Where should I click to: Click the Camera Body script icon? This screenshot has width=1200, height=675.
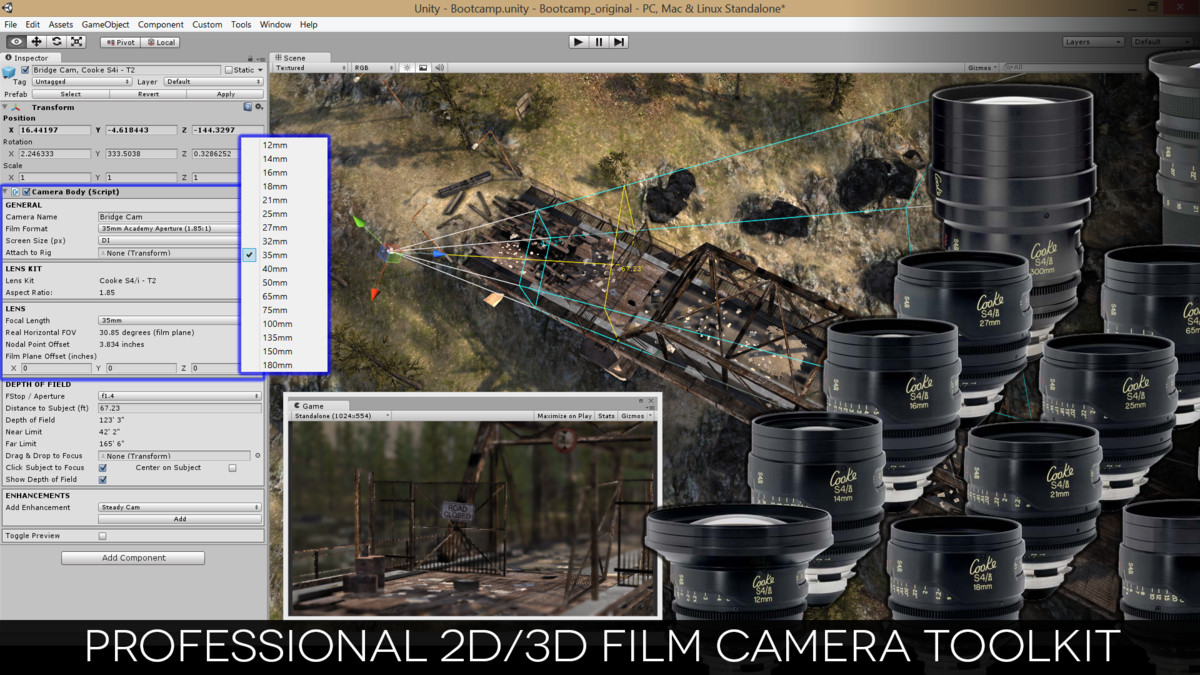[16, 192]
